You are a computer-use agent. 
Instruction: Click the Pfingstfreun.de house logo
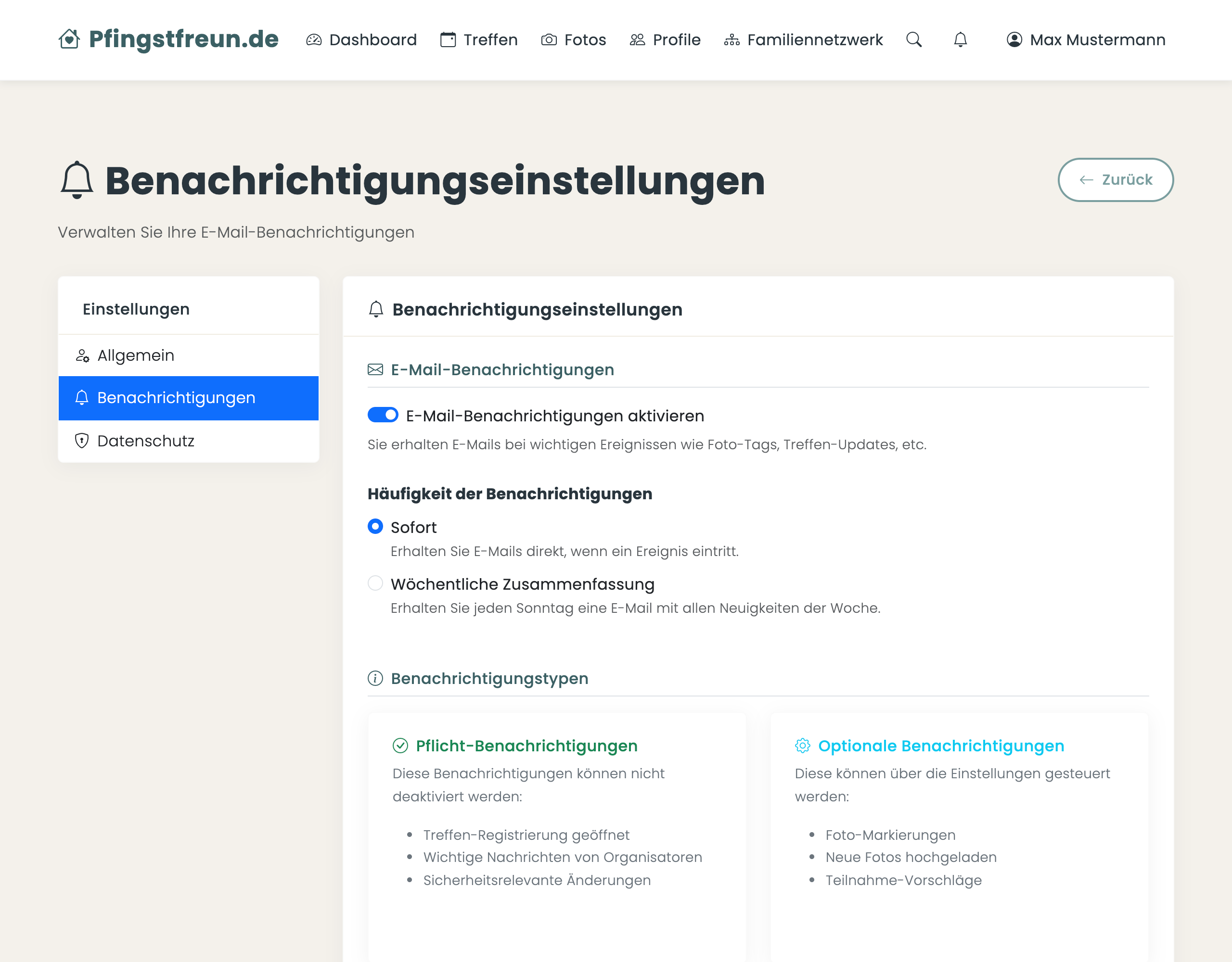(69, 38)
